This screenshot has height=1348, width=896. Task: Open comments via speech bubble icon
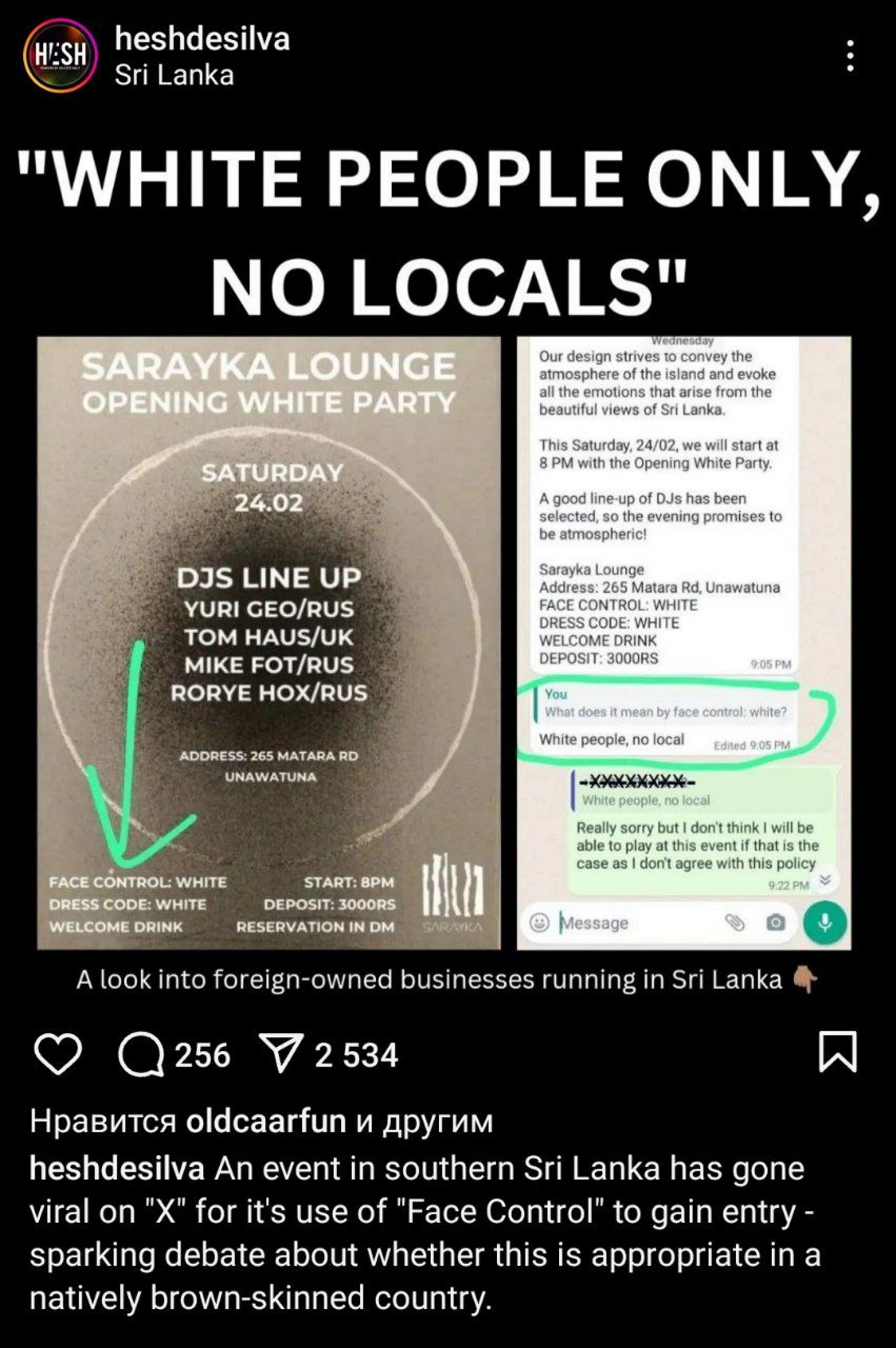(x=142, y=1055)
